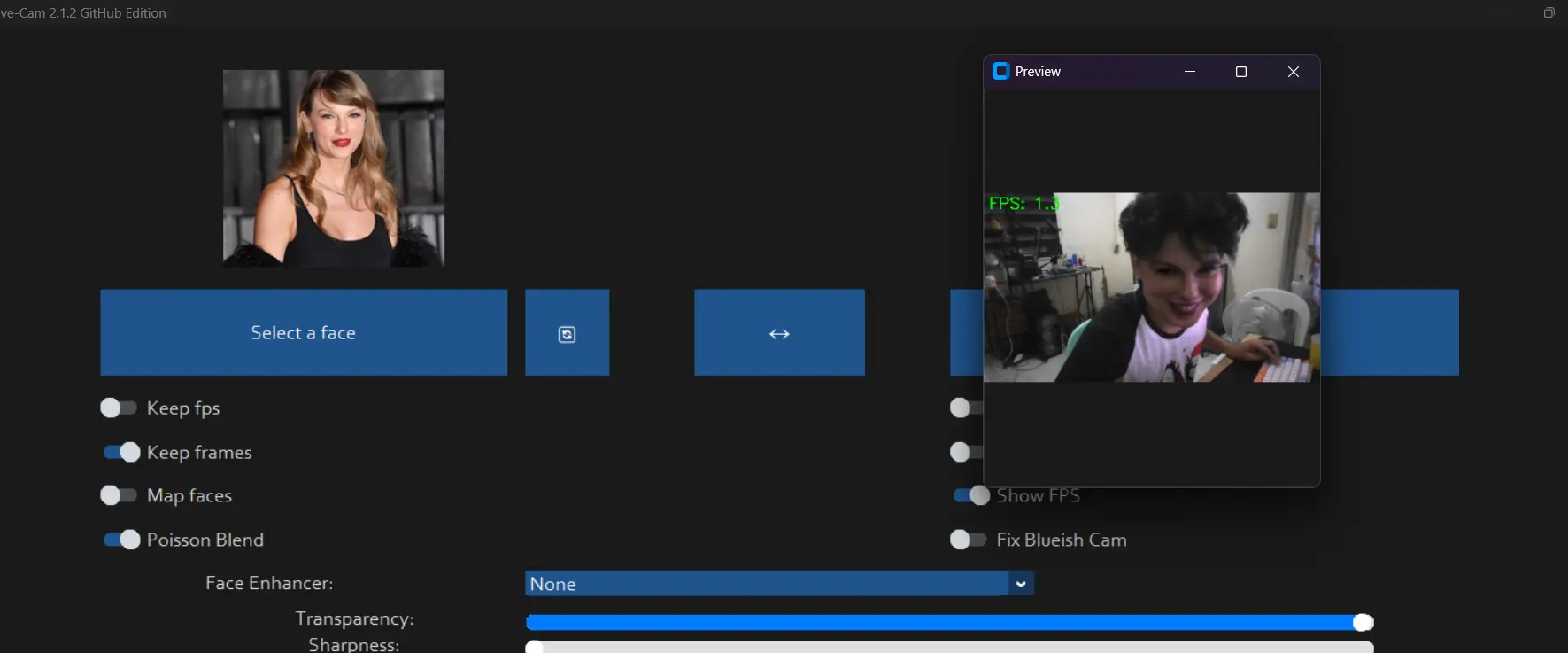Disable the Keep frames switch
1568x653 pixels.
[121, 452]
